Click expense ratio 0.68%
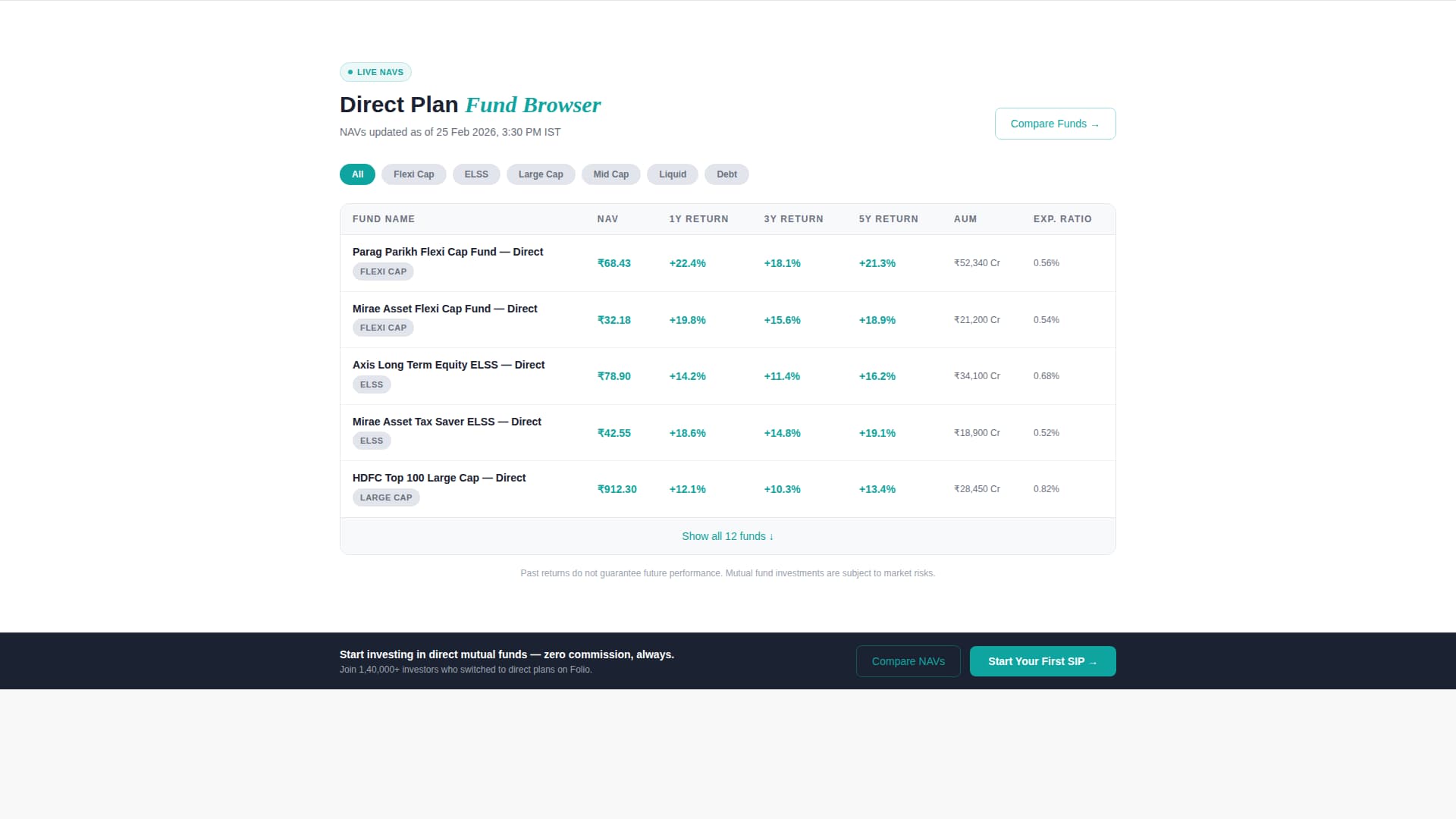Viewport: 1456px width, 819px height. coord(1046,376)
